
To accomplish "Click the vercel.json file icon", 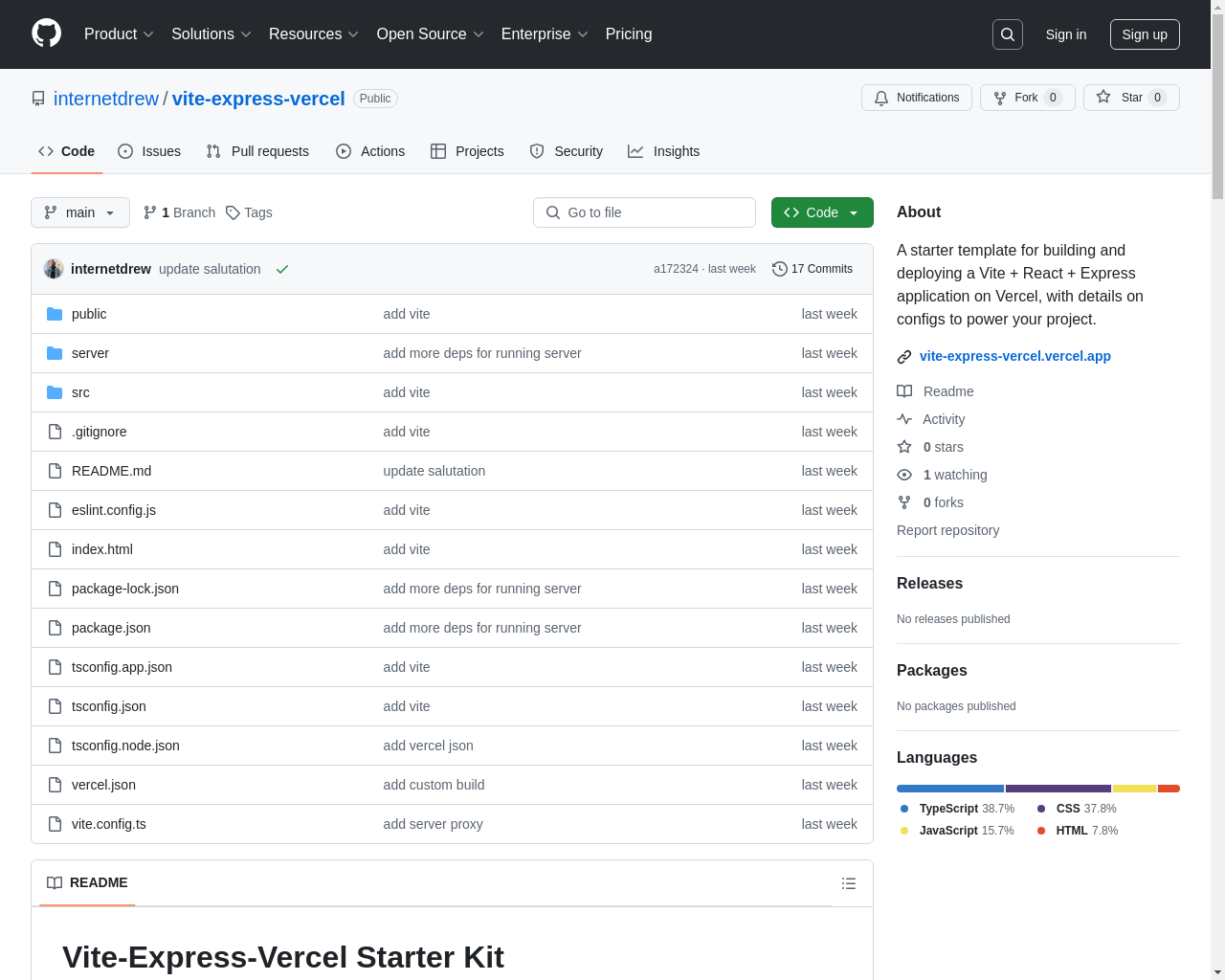I will (55, 785).
